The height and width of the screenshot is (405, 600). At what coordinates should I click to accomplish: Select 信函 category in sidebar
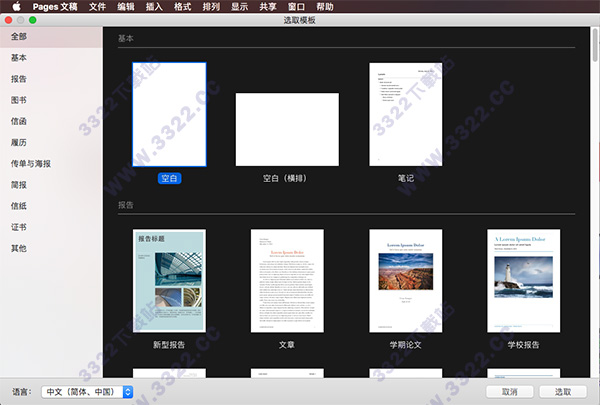click(x=51, y=121)
